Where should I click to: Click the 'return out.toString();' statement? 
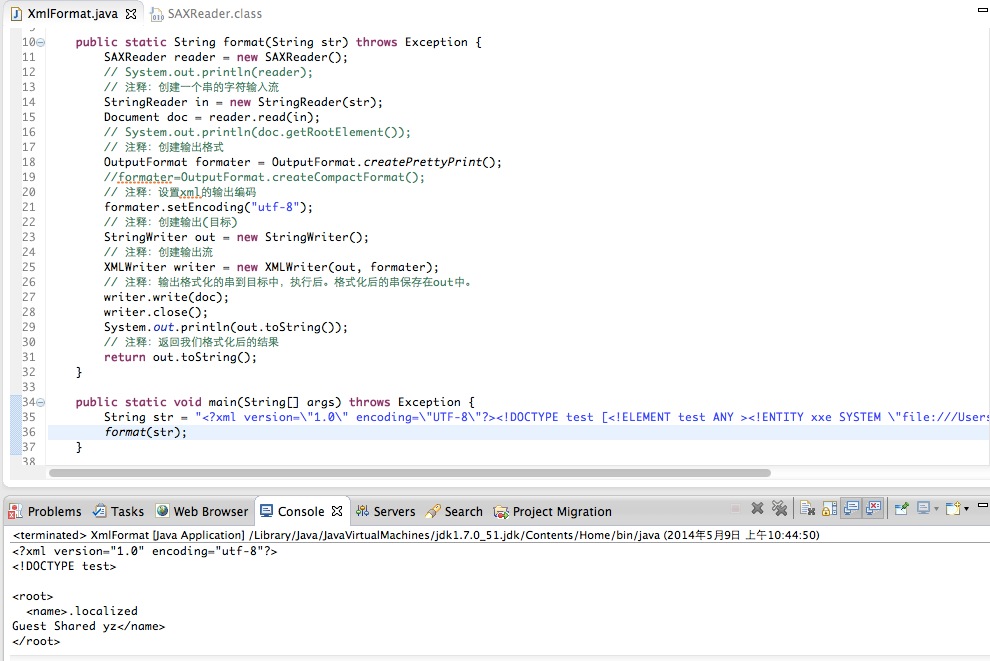[x=181, y=357]
